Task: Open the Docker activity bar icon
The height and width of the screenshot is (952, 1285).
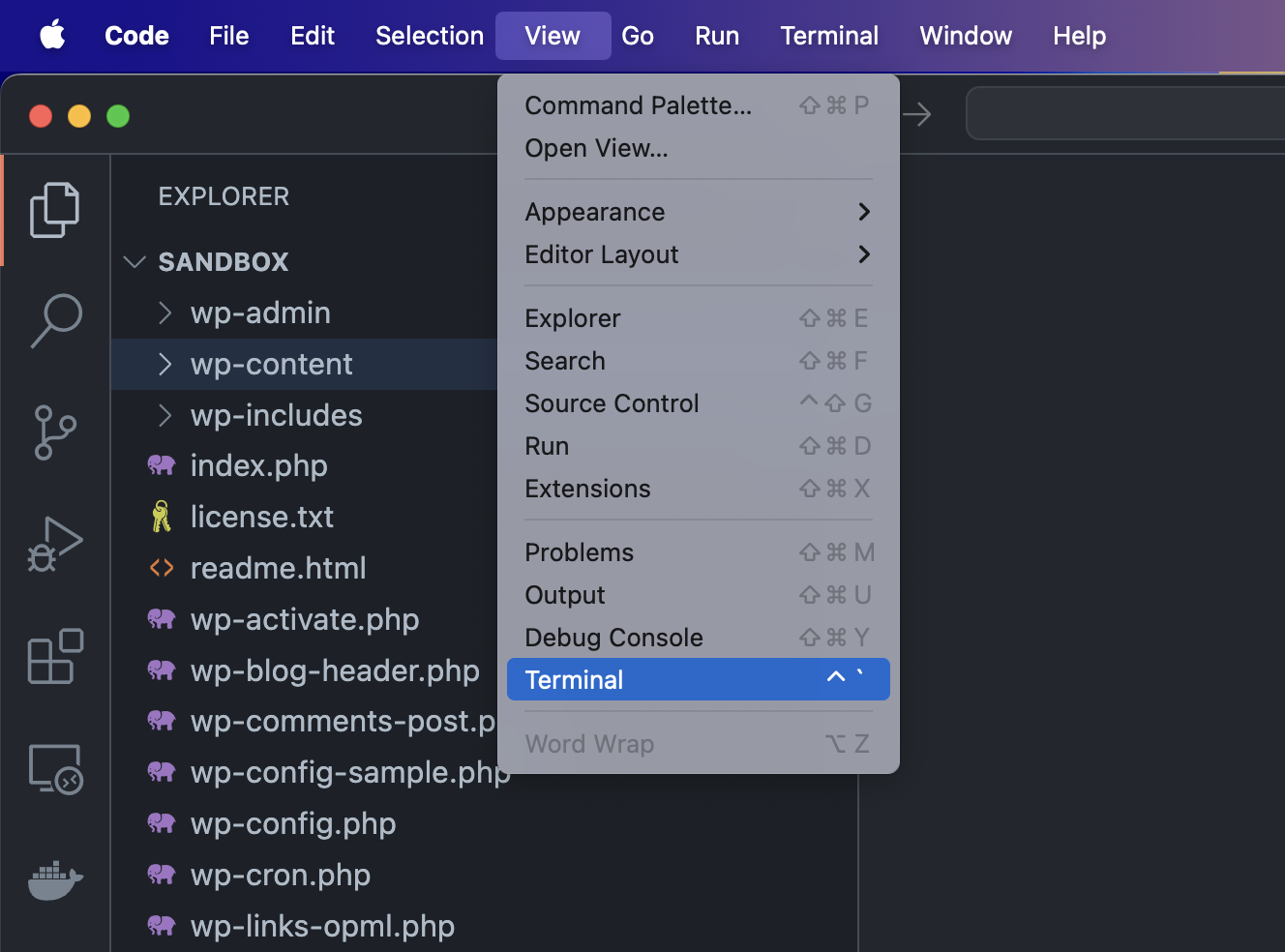Action: pos(55,879)
